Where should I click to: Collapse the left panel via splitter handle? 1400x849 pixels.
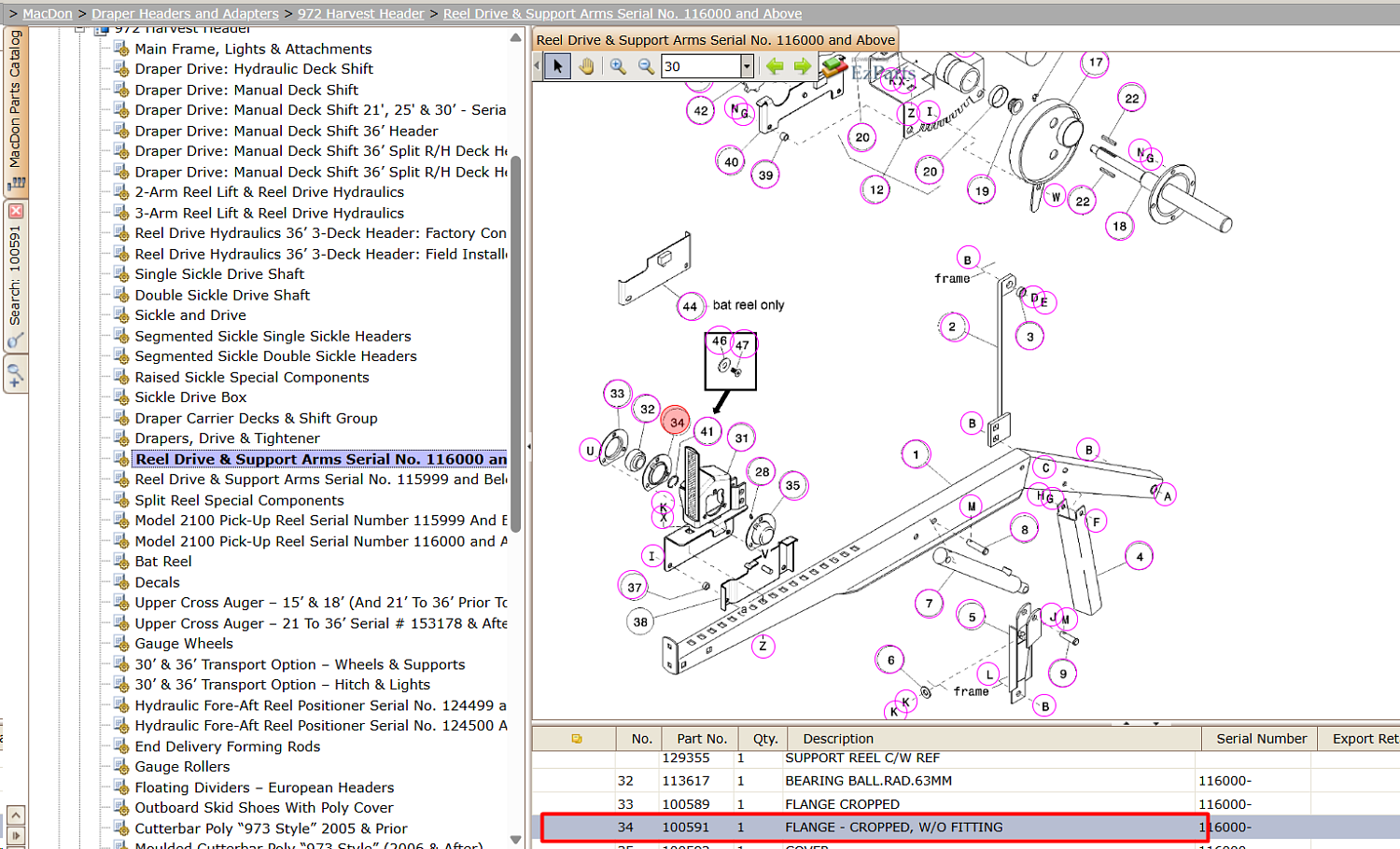528,447
